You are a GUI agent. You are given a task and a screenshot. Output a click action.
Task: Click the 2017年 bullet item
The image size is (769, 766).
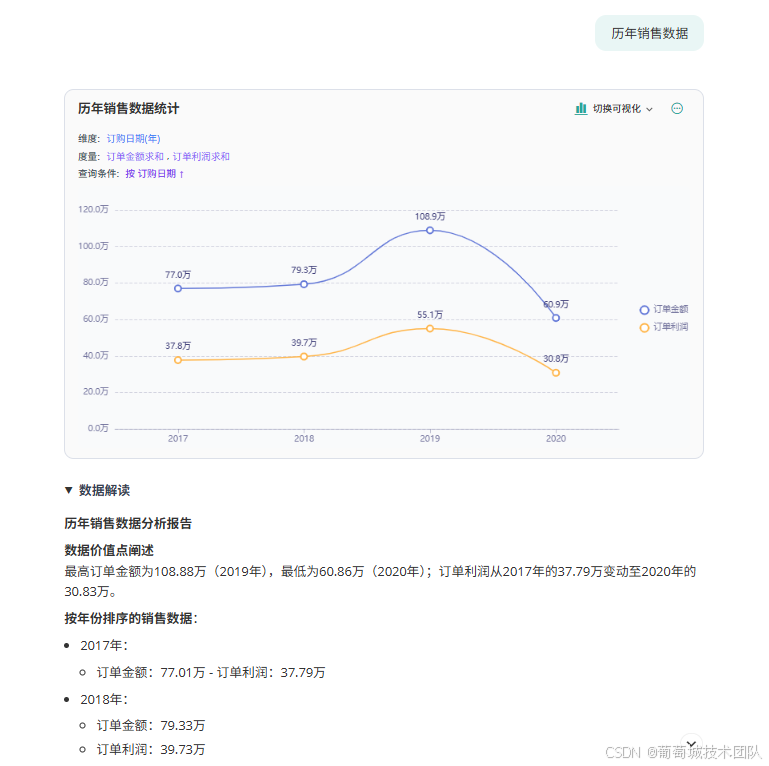click(x=104, y=645)
